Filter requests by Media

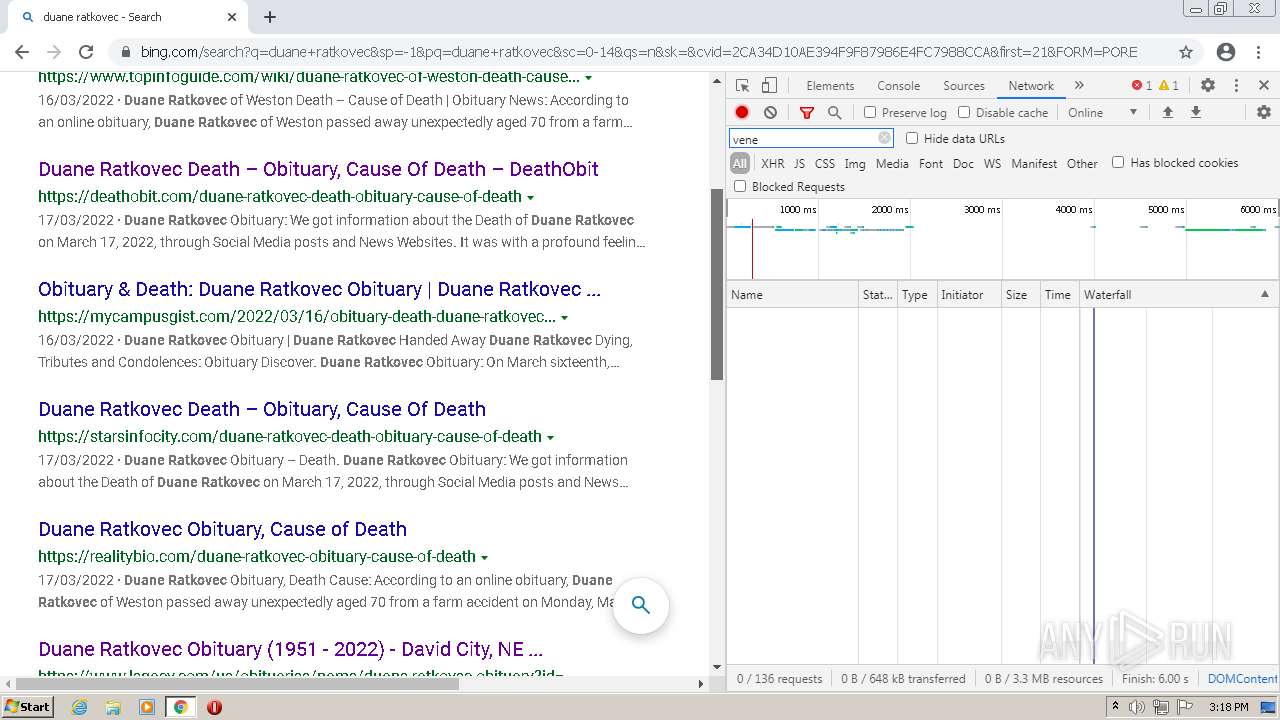[892, 163]
